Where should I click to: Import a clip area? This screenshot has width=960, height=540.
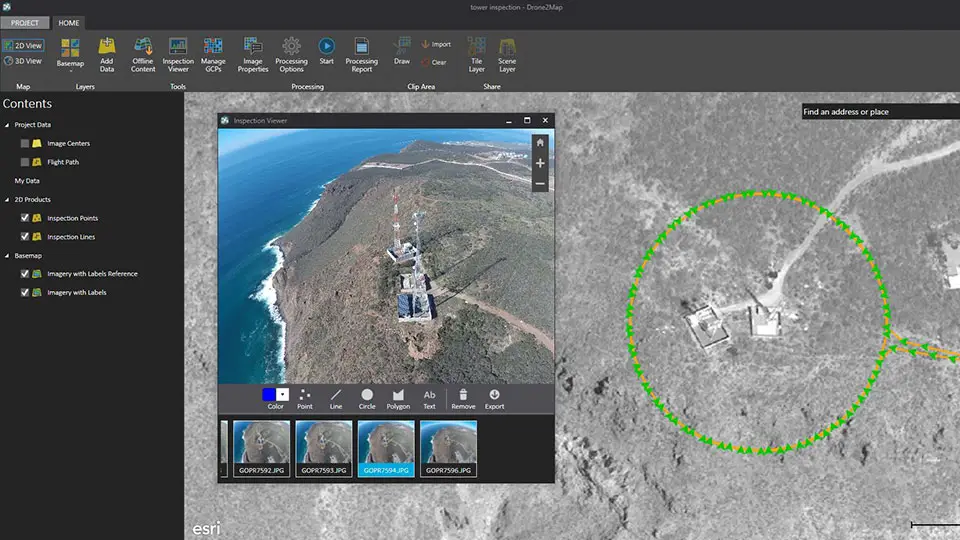point(436,44)
